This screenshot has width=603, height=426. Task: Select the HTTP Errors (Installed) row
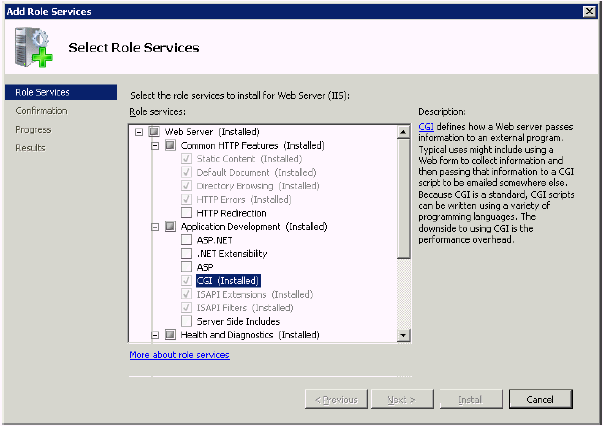(x=244, y=200)
